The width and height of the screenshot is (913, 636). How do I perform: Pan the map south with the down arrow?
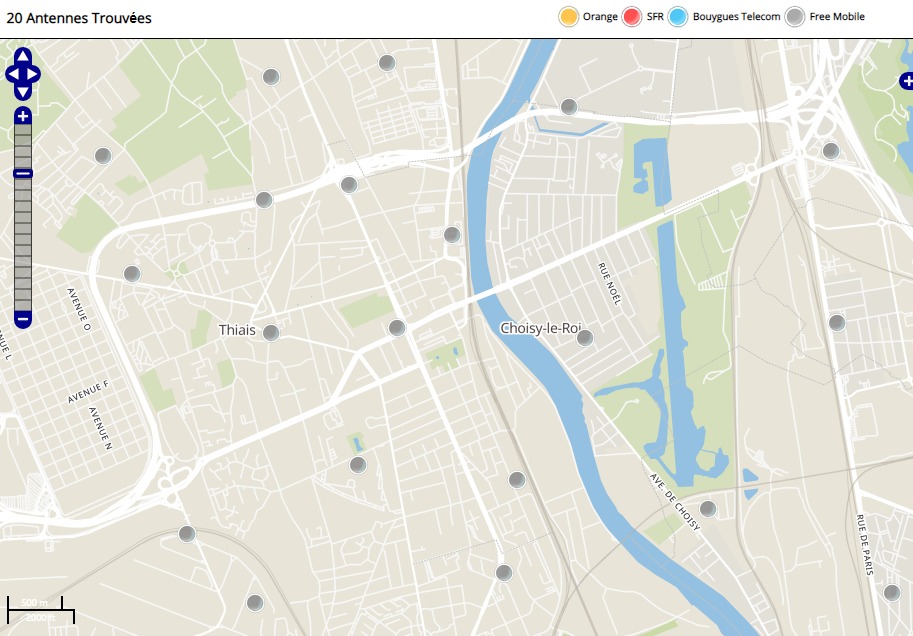pyautogui.click(x=23, y=92)
